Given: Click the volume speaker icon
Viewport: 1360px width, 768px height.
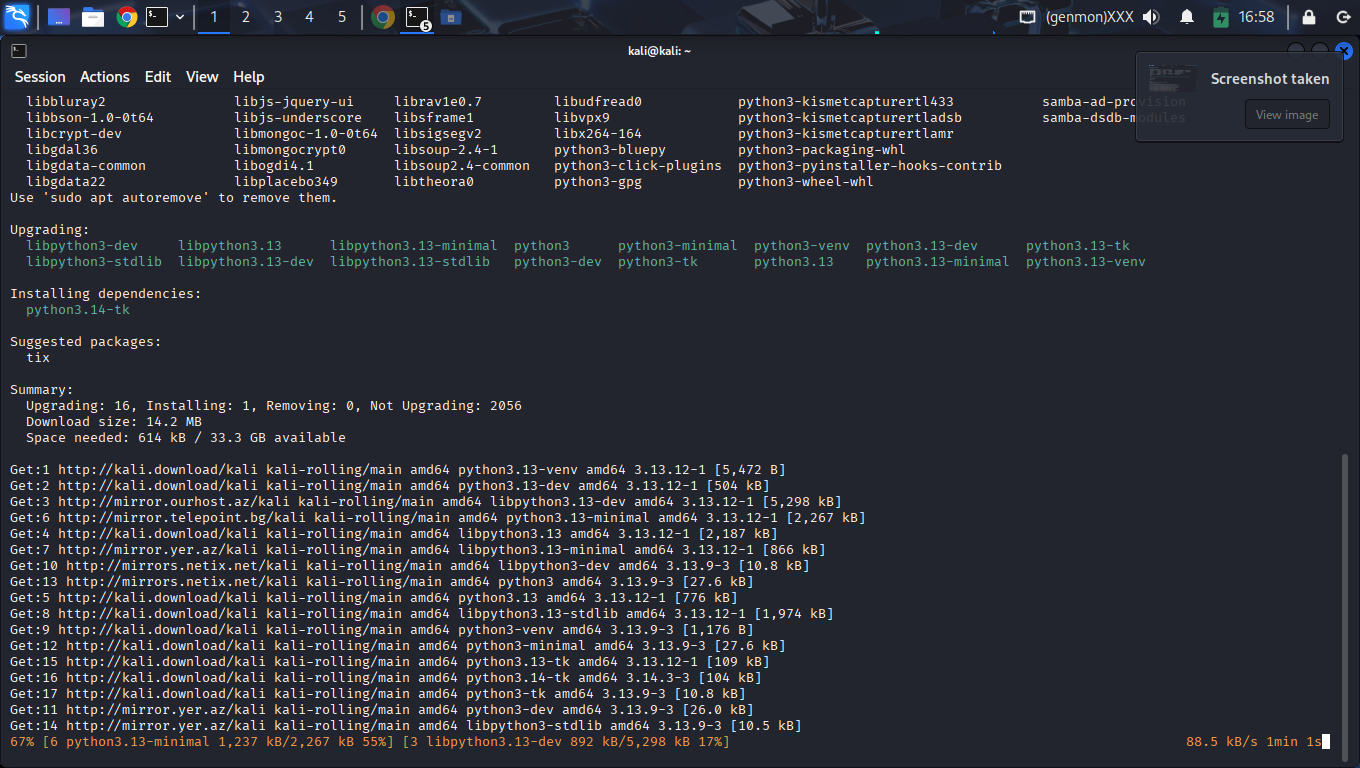Looking at the screenshot, I should pos(1151,17).
